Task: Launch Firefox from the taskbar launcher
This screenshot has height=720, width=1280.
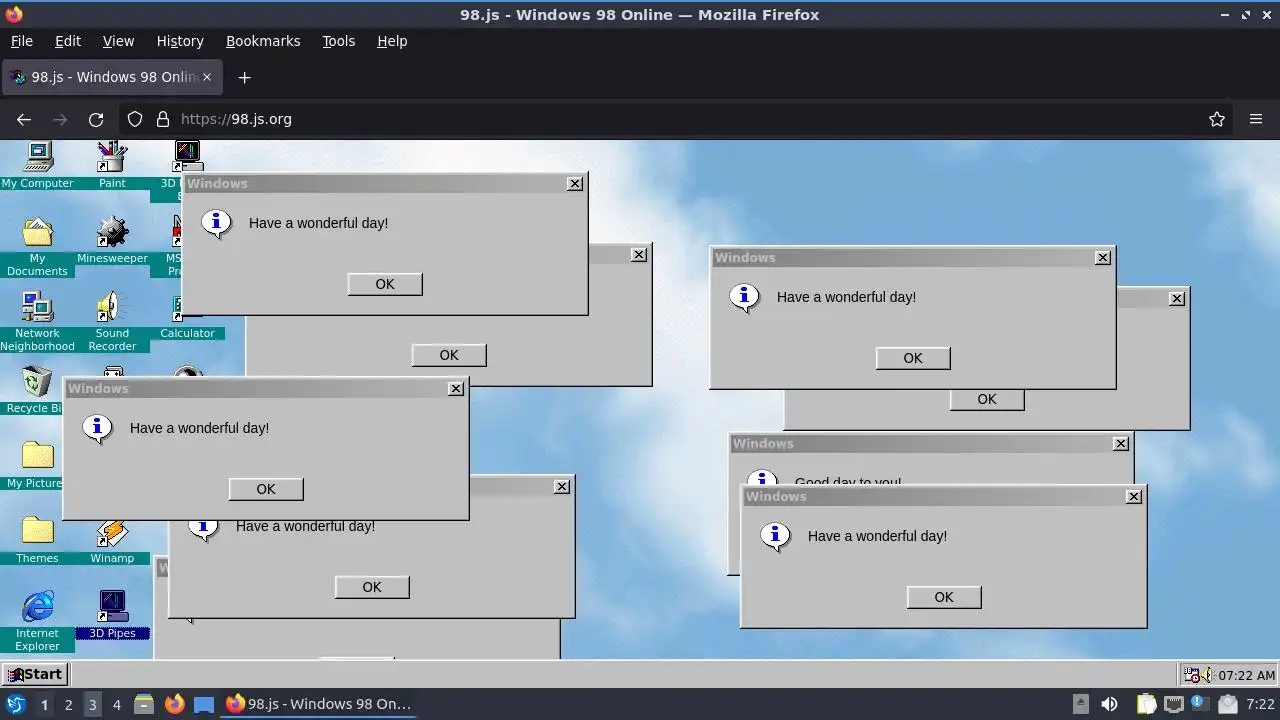Action: click(x=174, y=704)
